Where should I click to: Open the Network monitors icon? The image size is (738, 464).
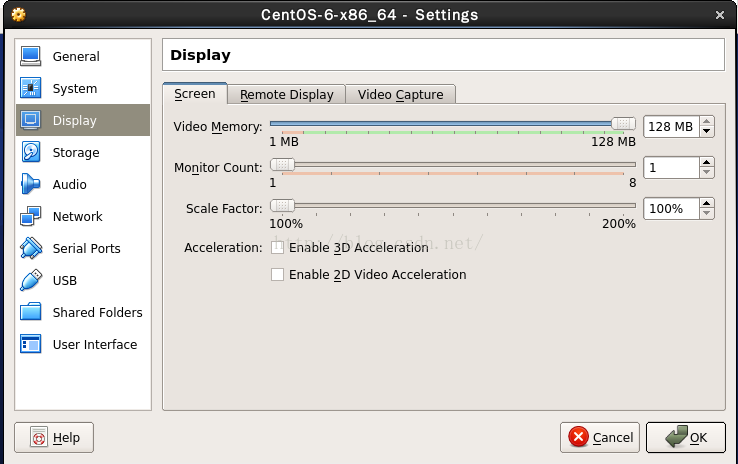[31, 216]
